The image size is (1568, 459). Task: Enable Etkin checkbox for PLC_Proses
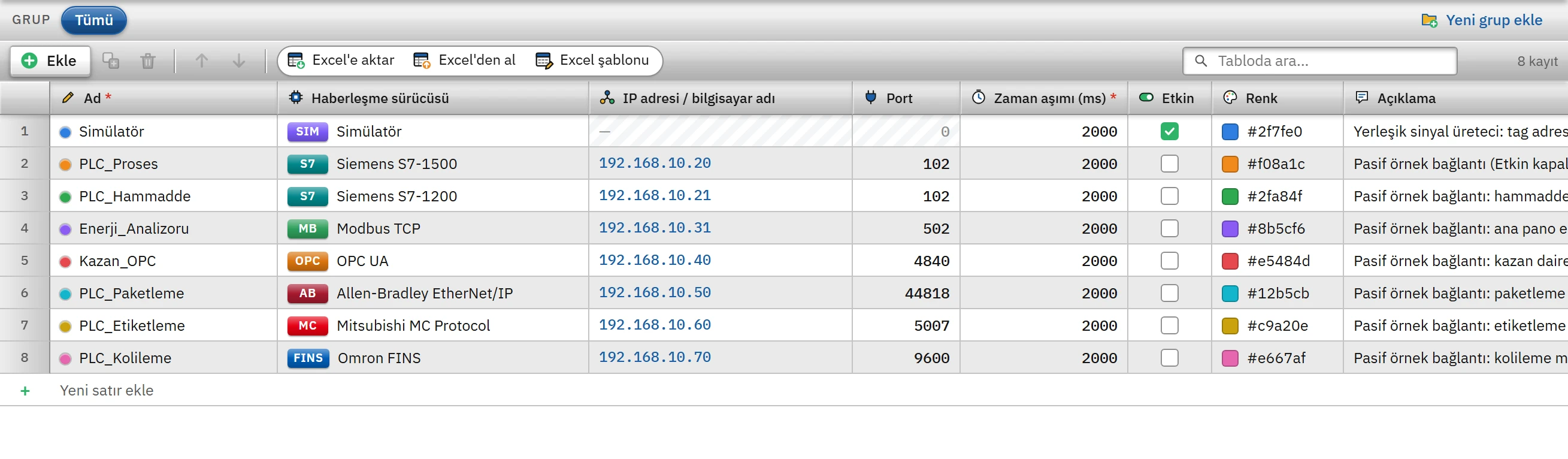coord(1169,164)
